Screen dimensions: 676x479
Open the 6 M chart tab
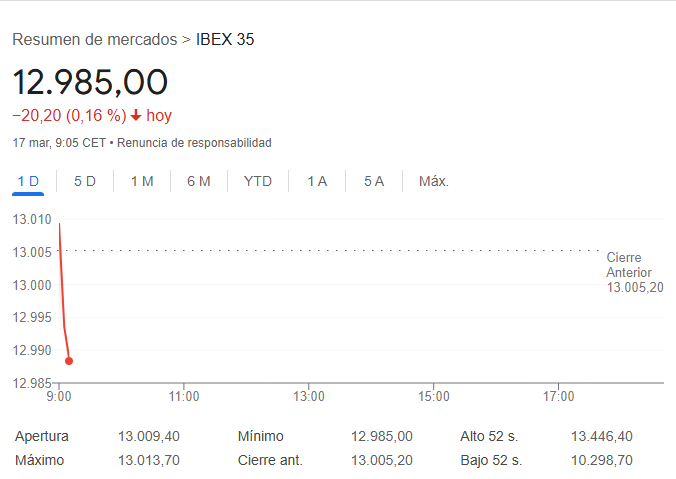(198, 181)
